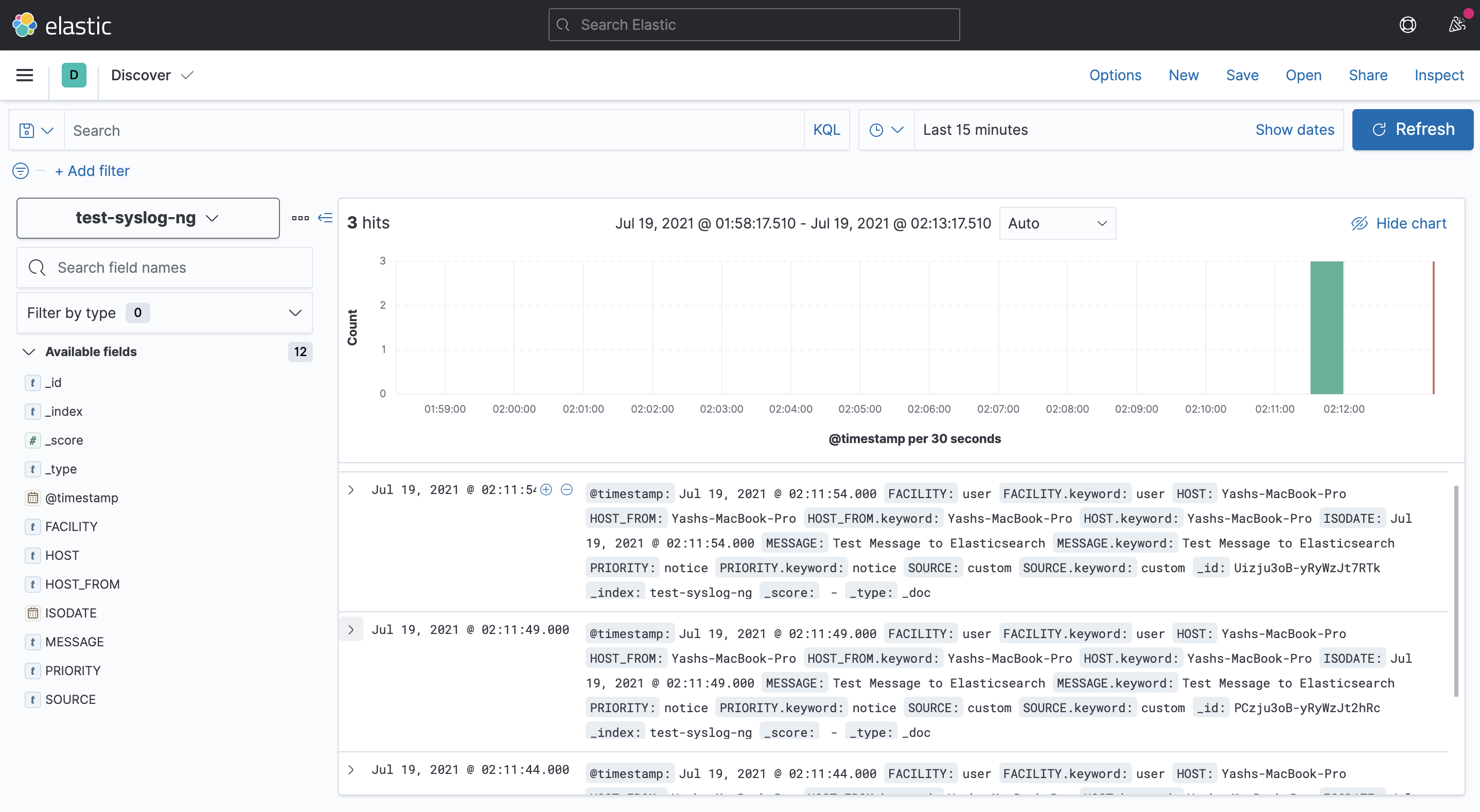Click Inspect in the top menu
This screenshot has height=812, width=1480.
point(1439,75)
